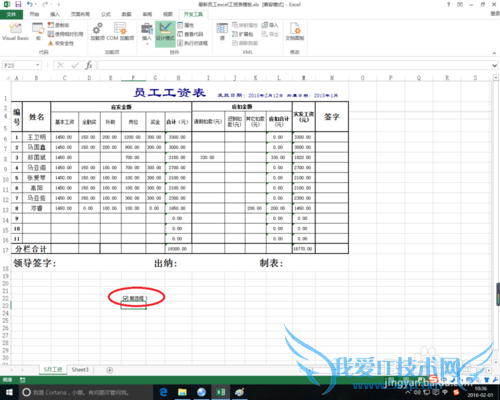Open control Properties (属性)

[x=185, y=25]
